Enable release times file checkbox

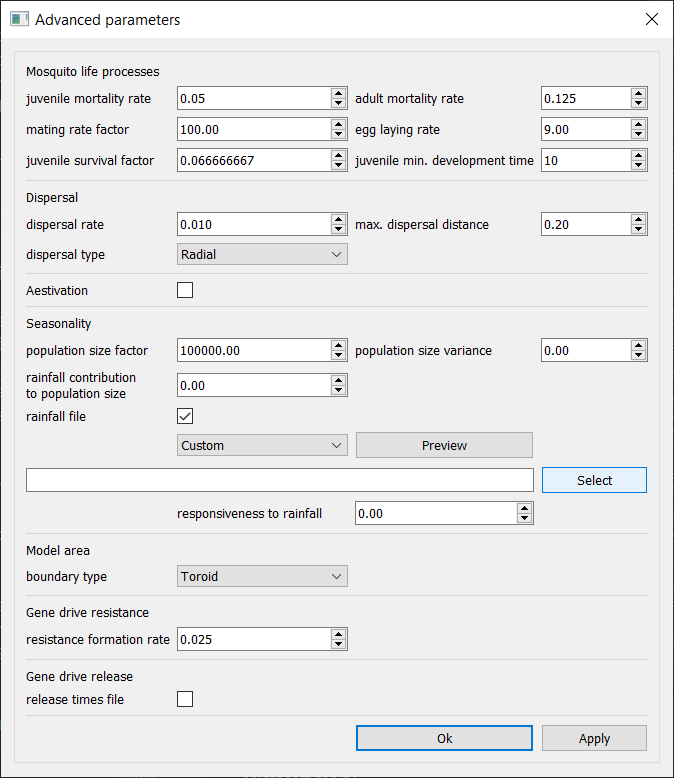pyautogui.click(x=185, y=700)
